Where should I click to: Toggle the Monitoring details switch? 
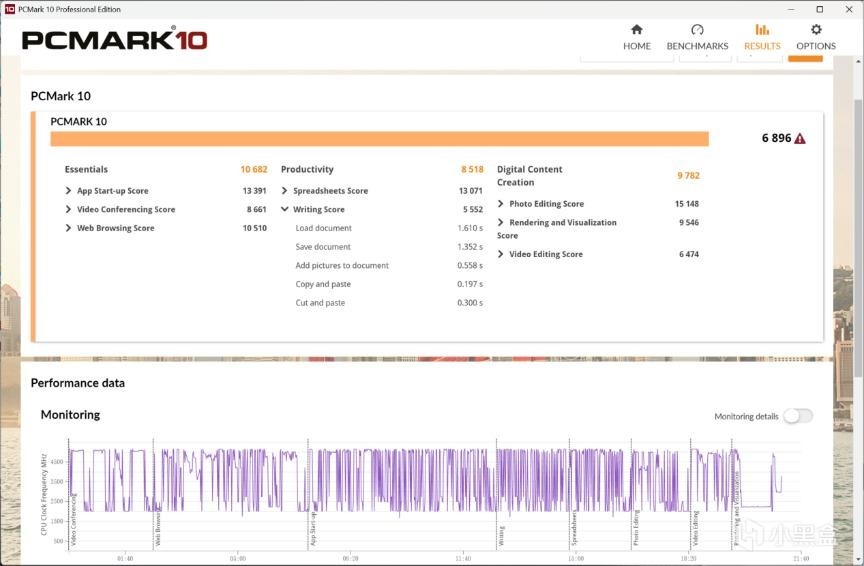(798, 416)
